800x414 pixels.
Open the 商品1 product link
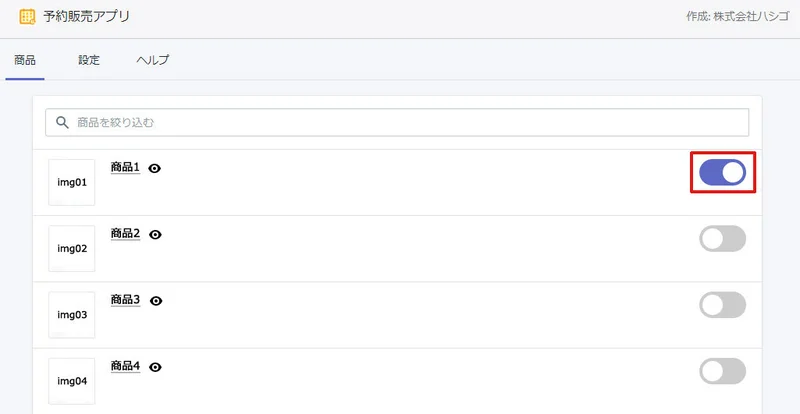tap(125, 167)
